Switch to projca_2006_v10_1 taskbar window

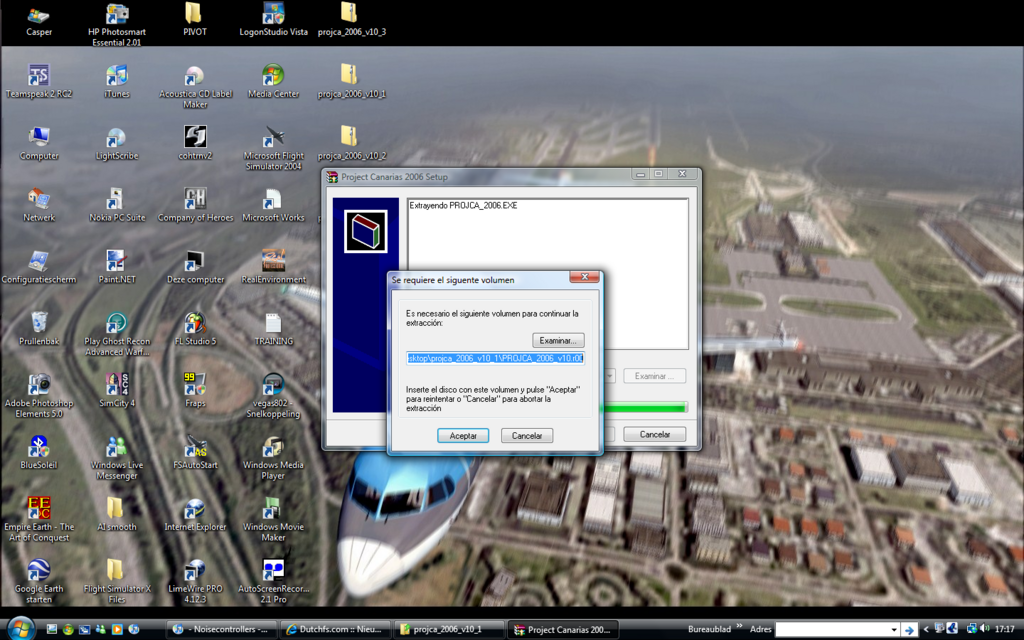coord(449,630)
